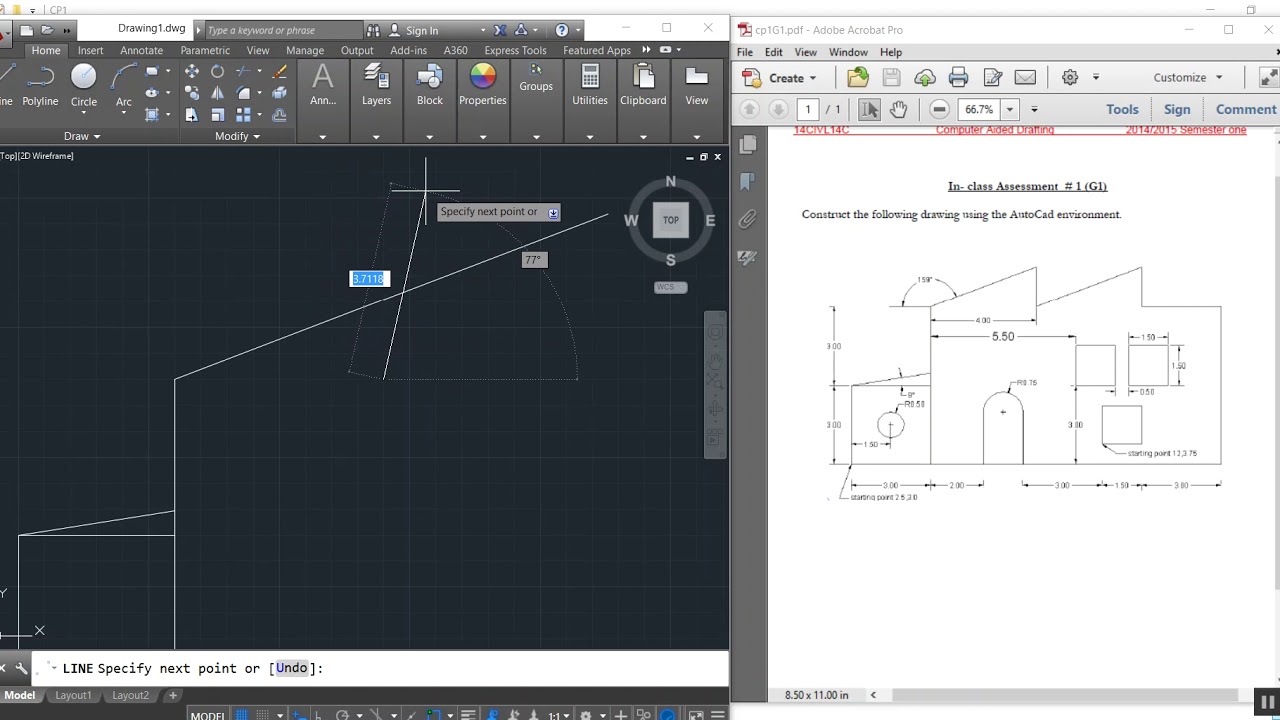
Task: Open the Block panel button
Action: tap(430, 85)
